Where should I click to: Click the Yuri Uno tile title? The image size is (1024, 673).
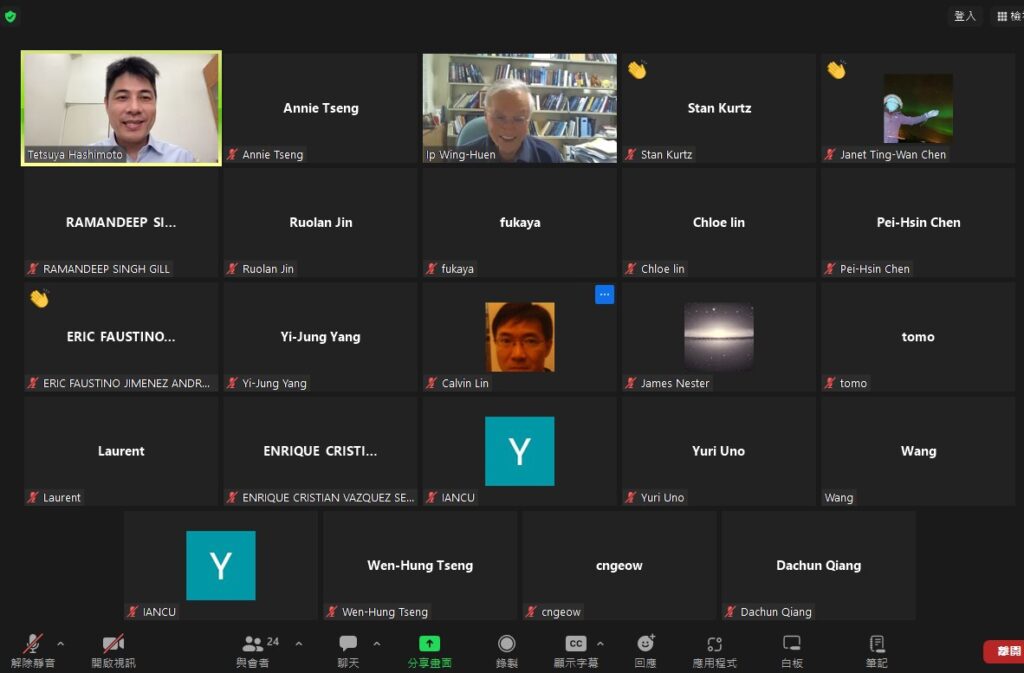coord(718,451)
